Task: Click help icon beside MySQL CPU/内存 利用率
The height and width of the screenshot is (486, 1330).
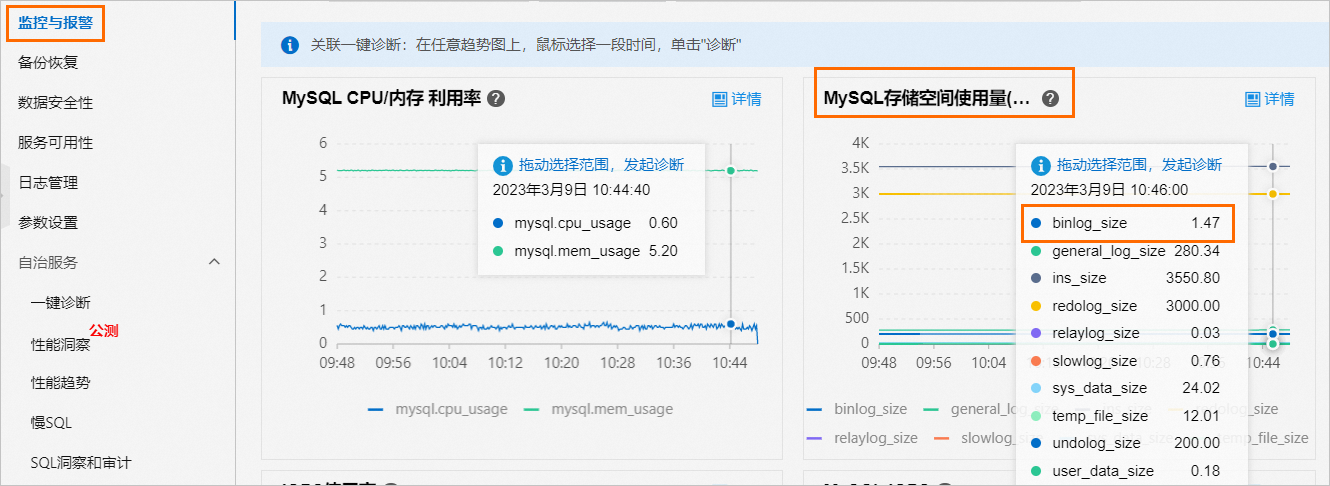Action: click(496, 99)
